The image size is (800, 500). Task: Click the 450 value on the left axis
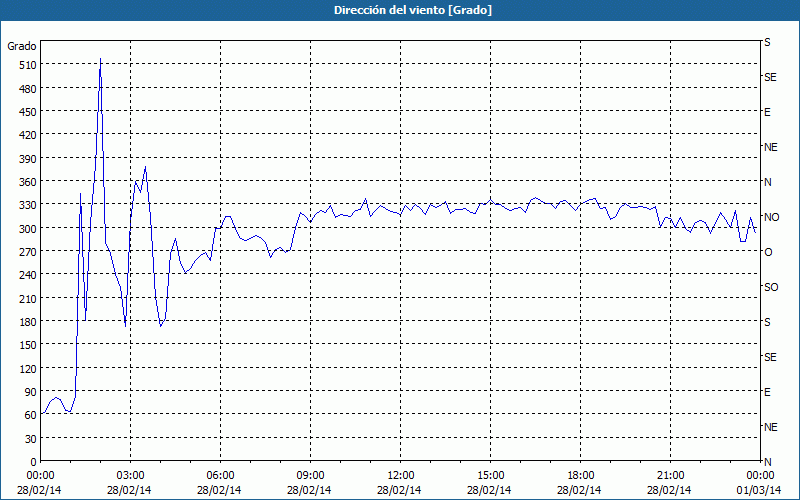coord(28,112)
